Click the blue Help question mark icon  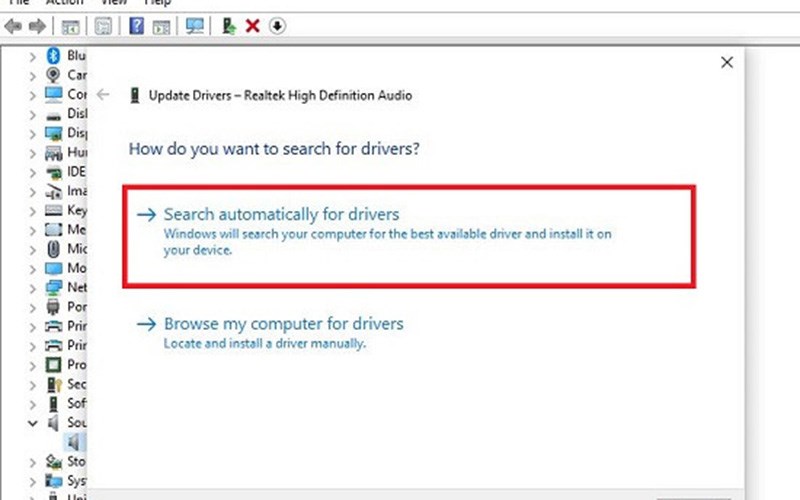[x=136, y=26]
